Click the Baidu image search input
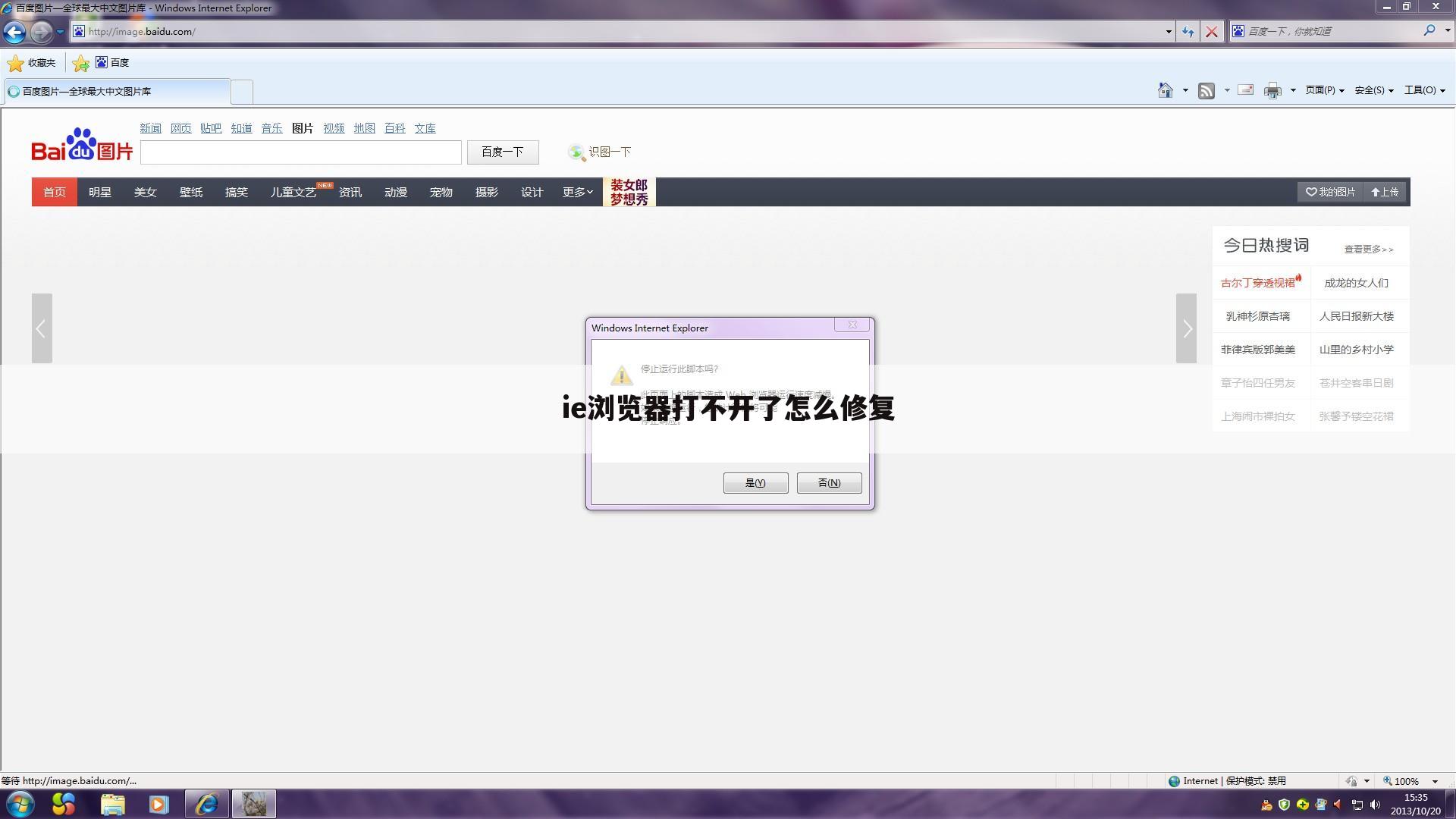The width and height of the screenshot is (1456, 819). (x=301, y=152)
